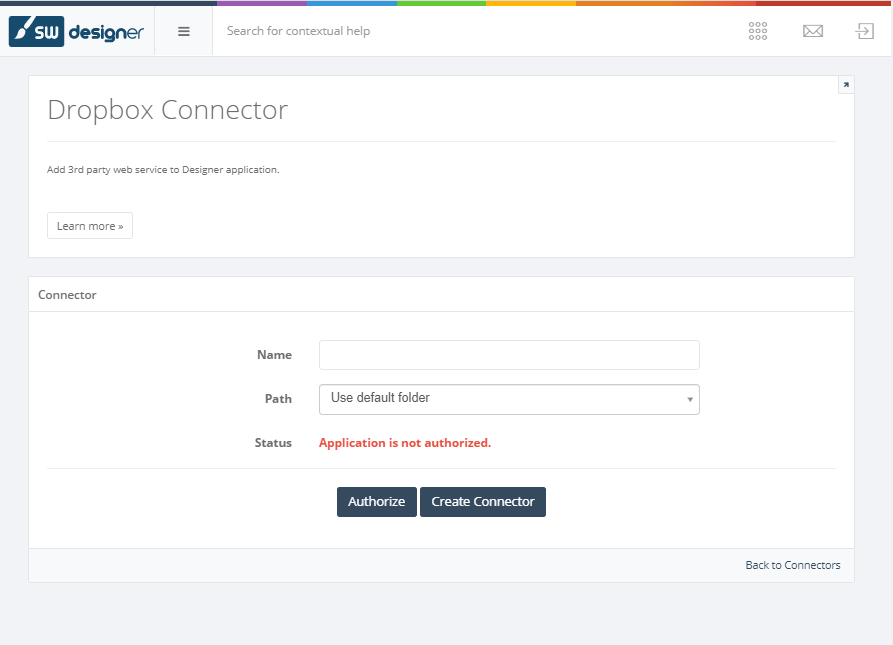
Task: Click the Authorize button
Action: click(376, 502)
